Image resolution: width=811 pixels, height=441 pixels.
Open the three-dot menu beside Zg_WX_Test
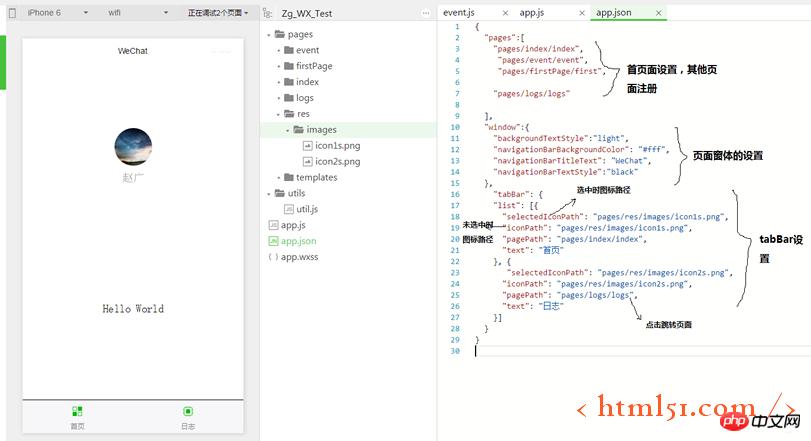423,13
